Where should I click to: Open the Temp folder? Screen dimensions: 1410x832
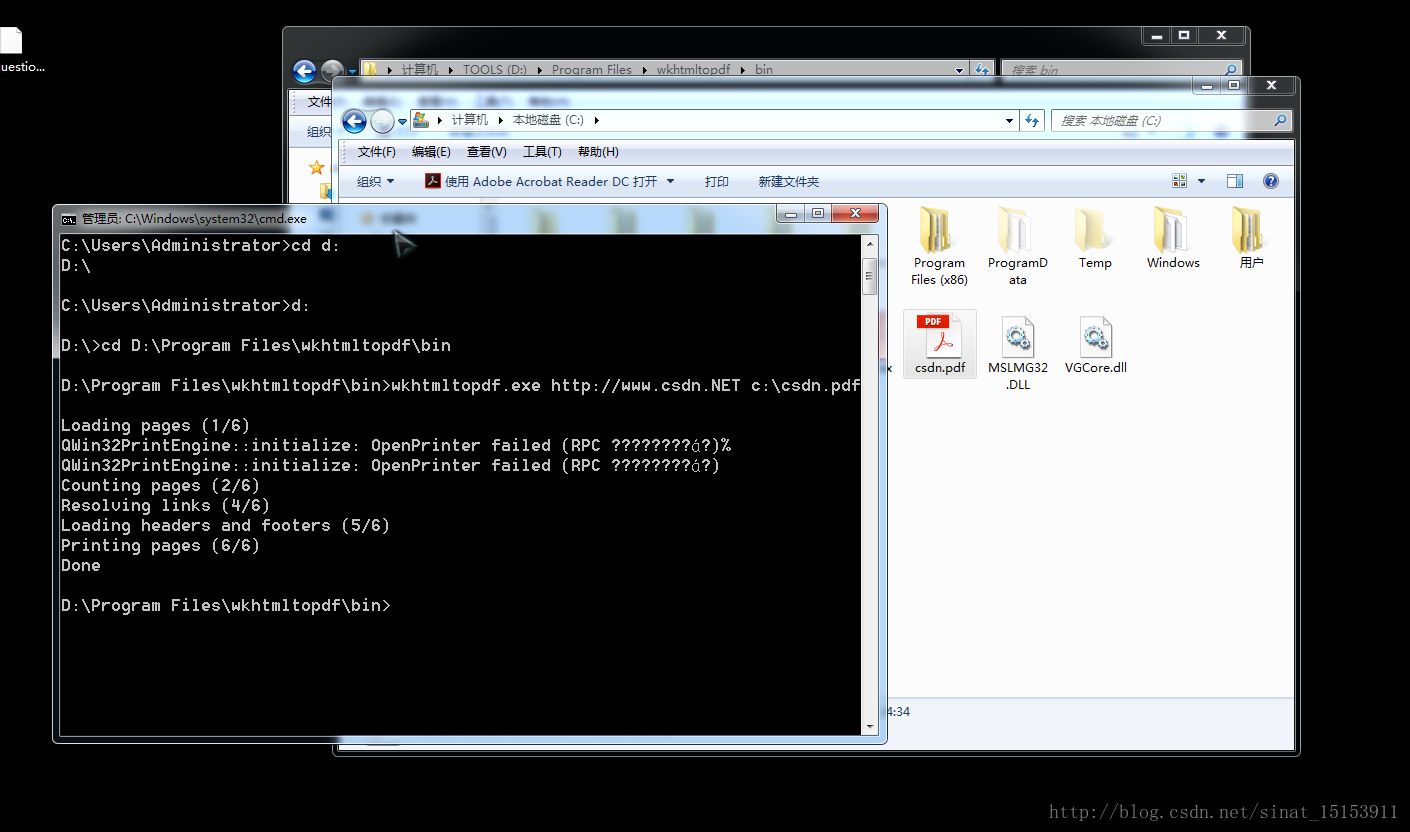click(1095, 238)
